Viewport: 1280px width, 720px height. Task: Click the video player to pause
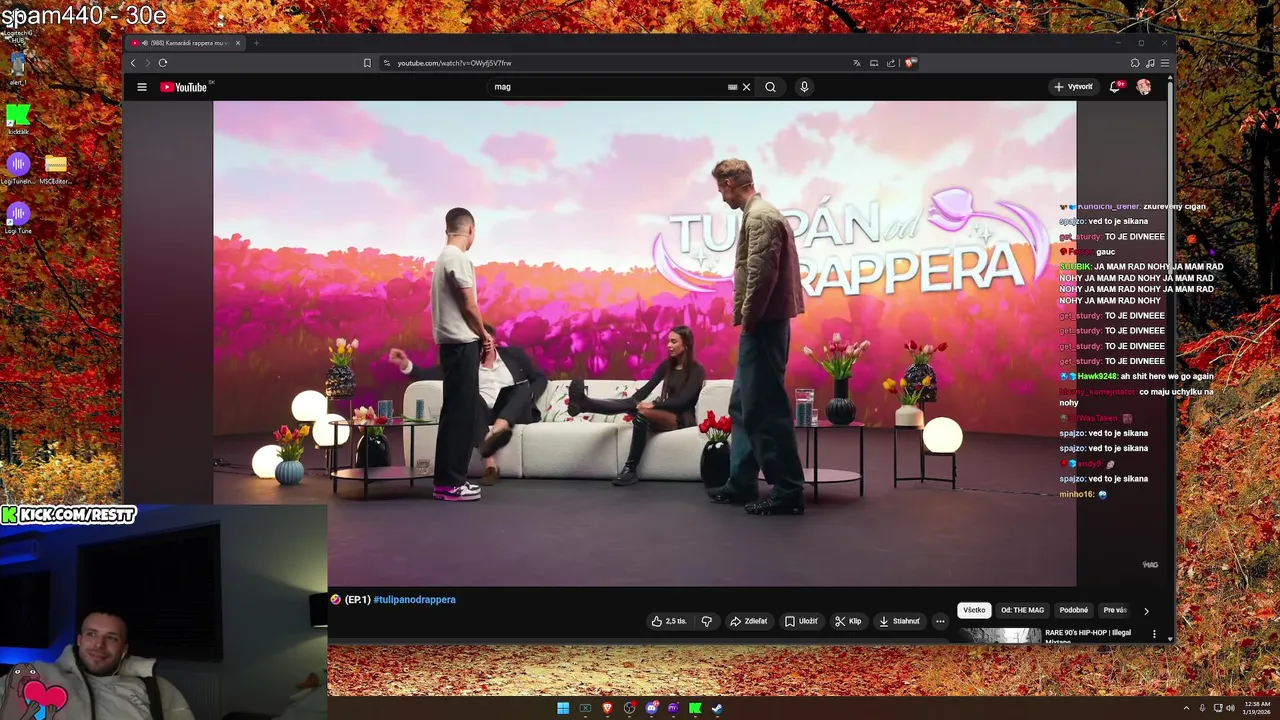coord(644,343)
